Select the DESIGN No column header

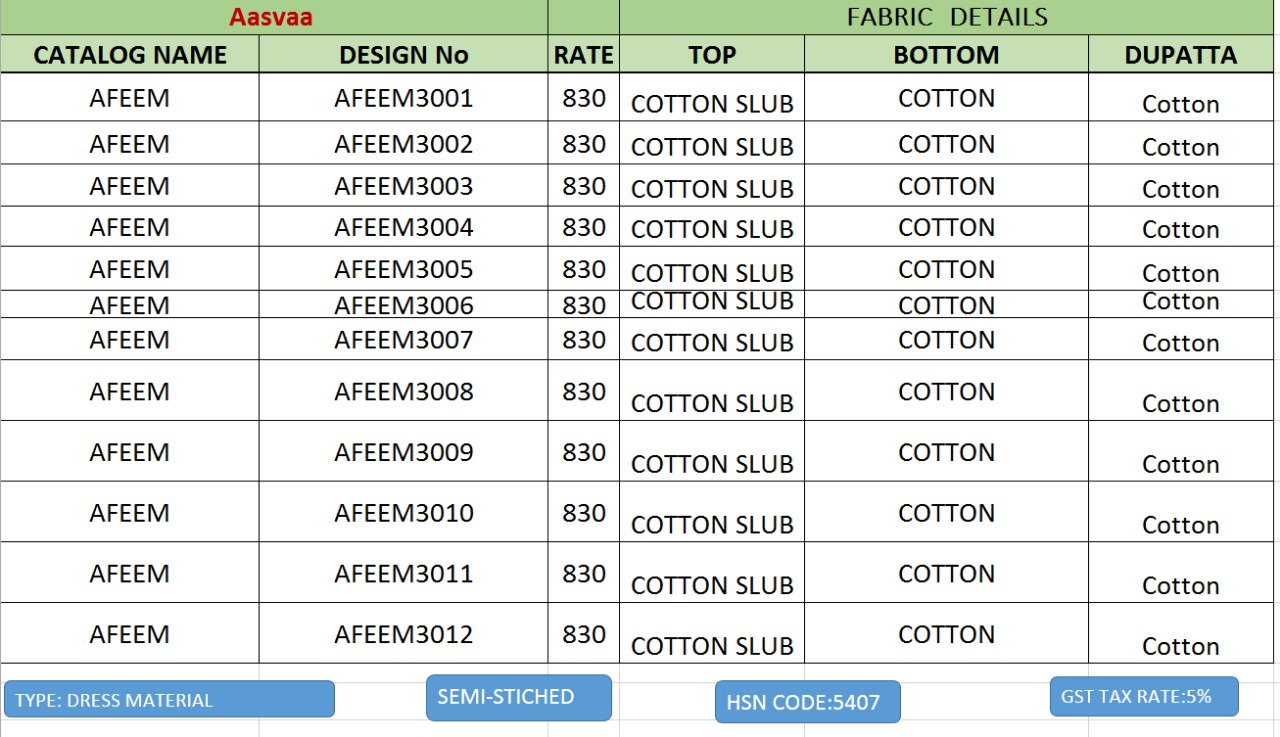(x=403, y=55)
